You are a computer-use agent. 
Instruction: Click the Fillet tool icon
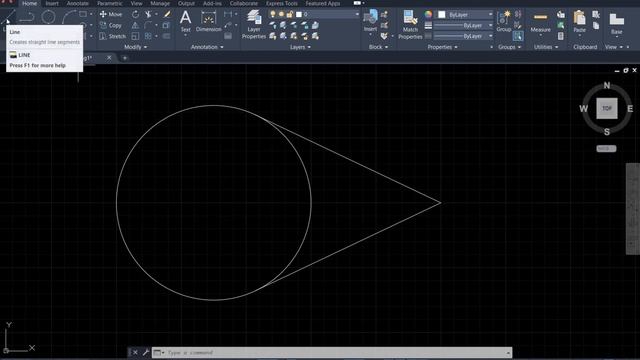point(148,25)
